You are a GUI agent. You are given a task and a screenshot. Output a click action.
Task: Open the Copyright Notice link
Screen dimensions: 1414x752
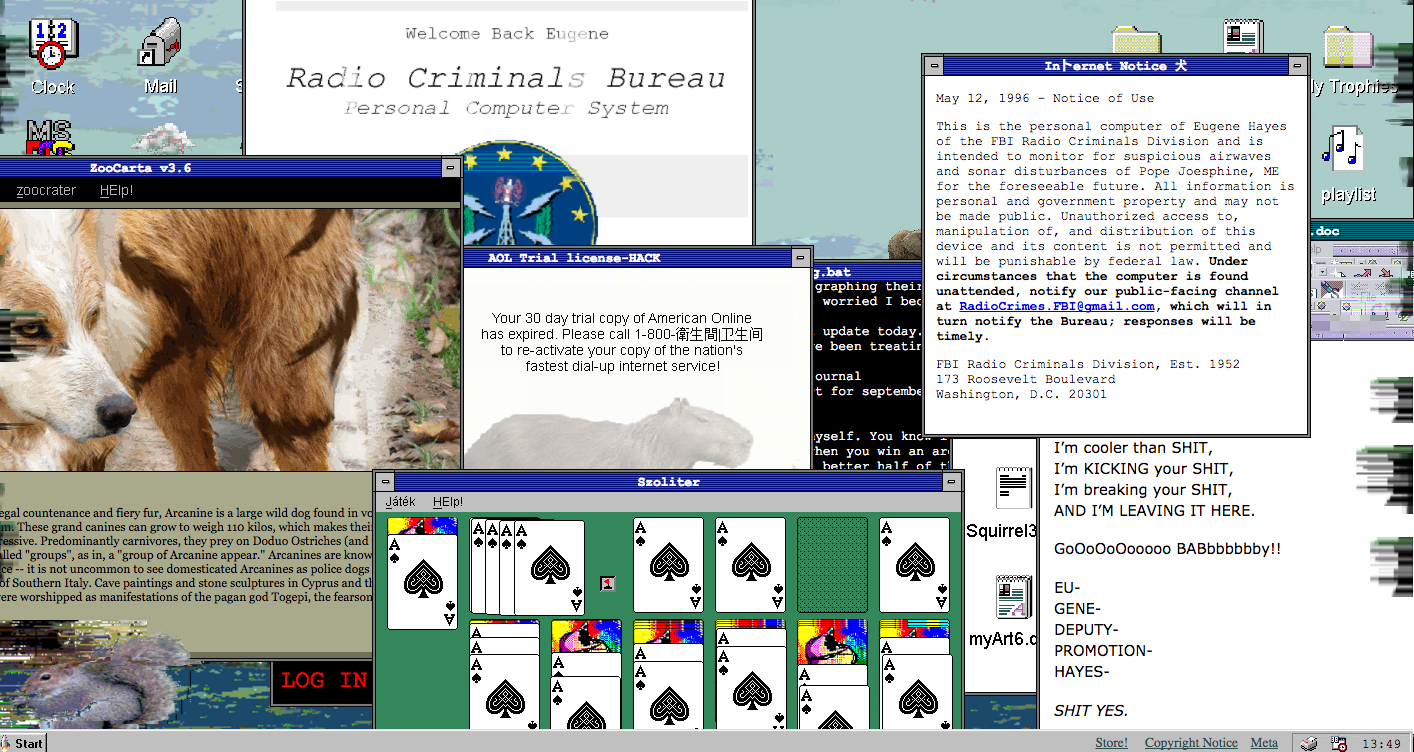point(1190,743)
